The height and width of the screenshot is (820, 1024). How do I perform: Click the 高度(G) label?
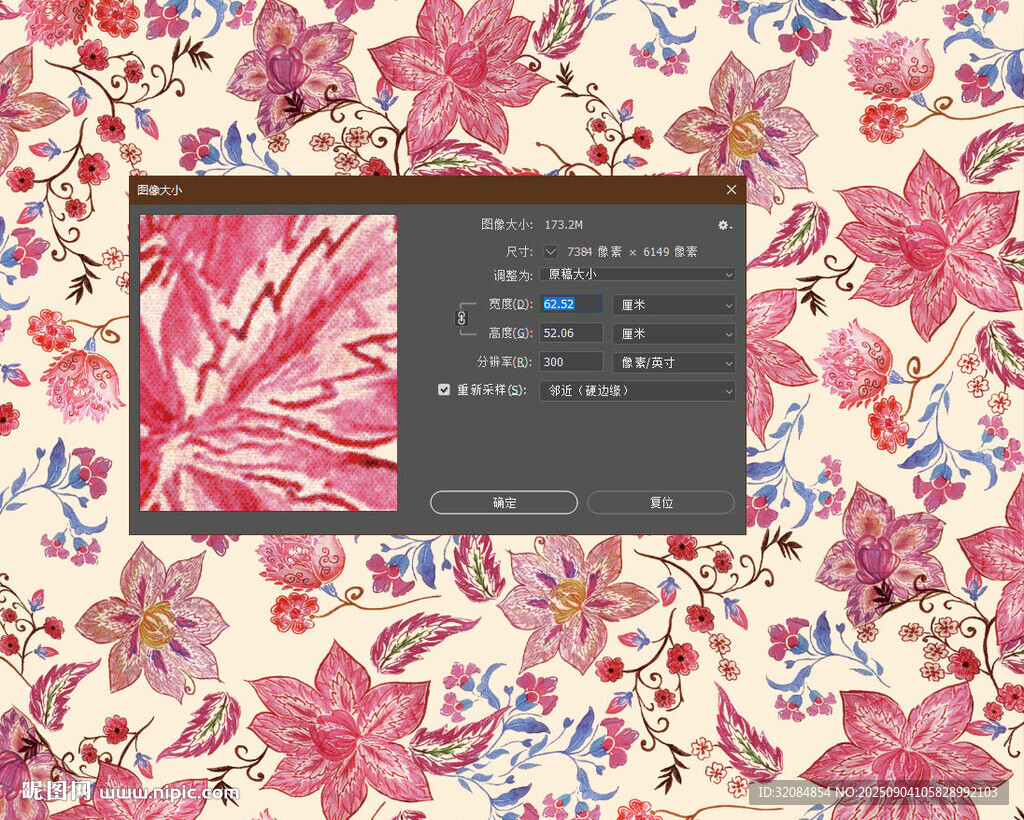511,333
